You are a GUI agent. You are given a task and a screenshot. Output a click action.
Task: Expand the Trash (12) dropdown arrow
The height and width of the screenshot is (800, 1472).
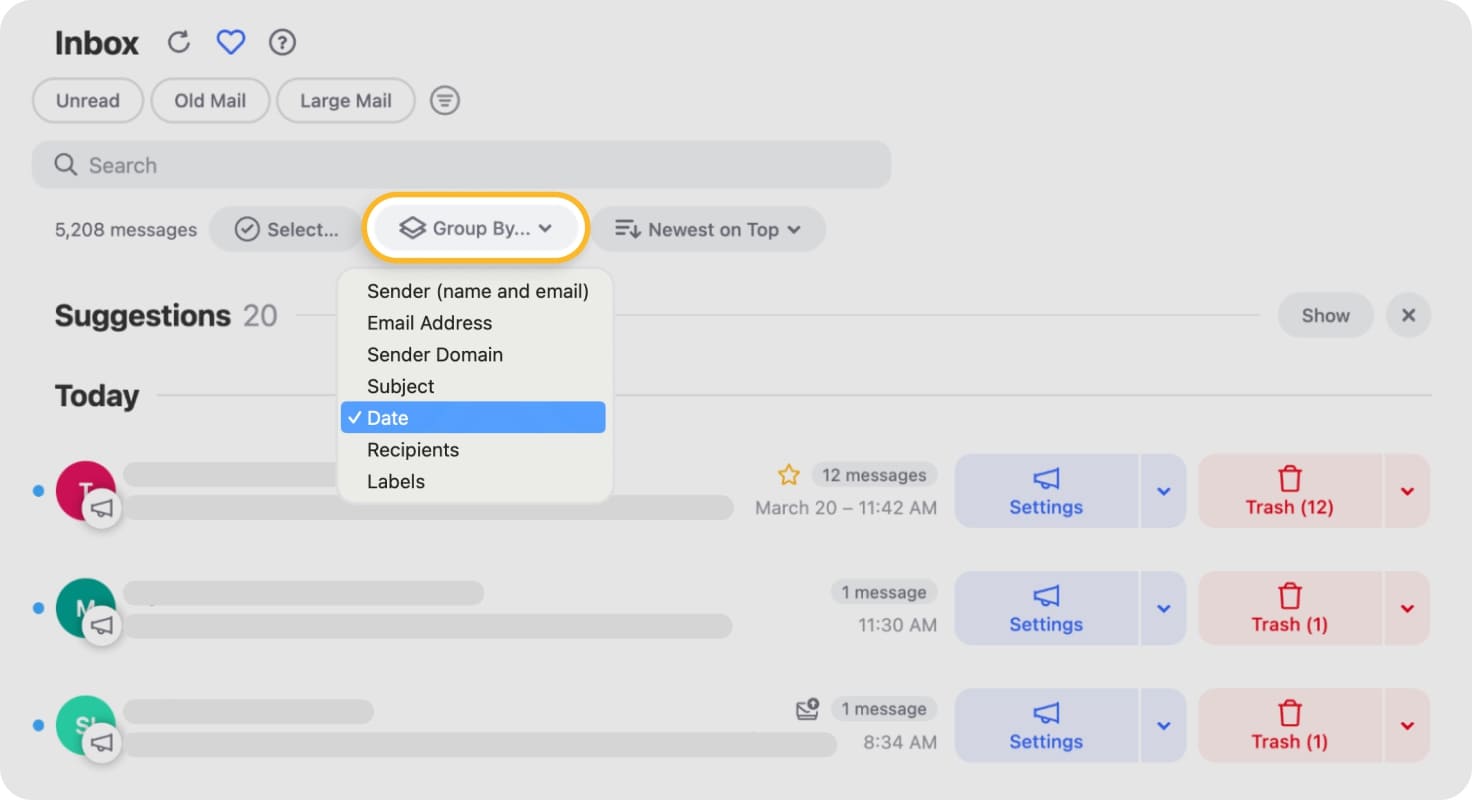click(x=1407, y=491)
